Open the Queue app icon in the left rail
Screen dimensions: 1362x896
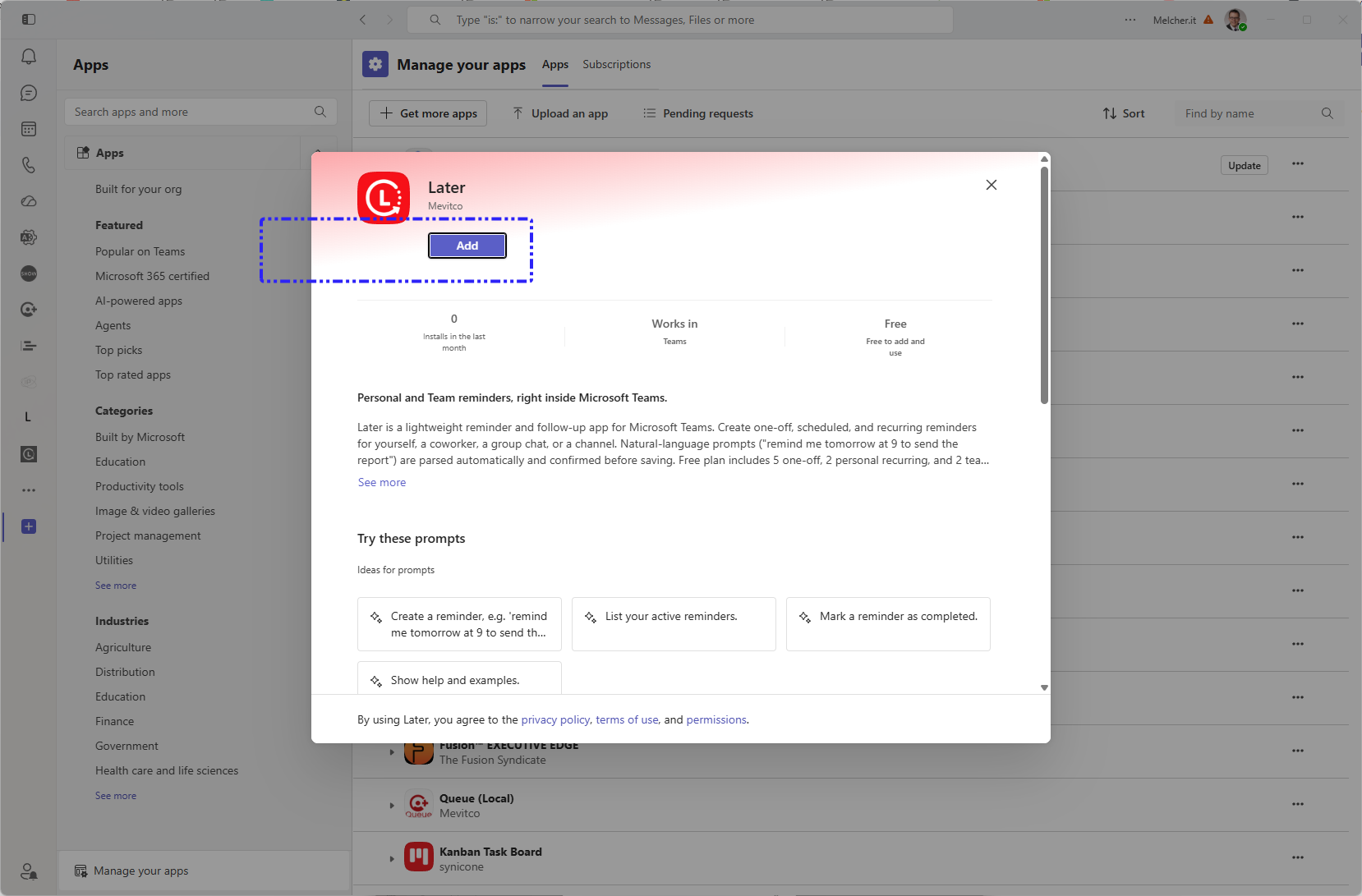[29, 310]
